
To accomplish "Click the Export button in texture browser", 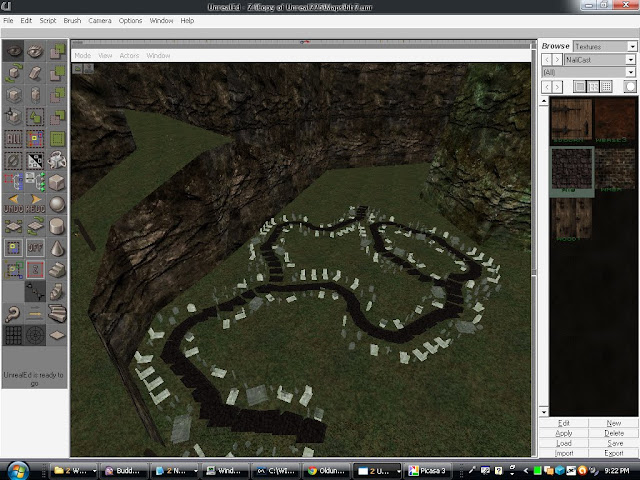I will coord(613,453).
